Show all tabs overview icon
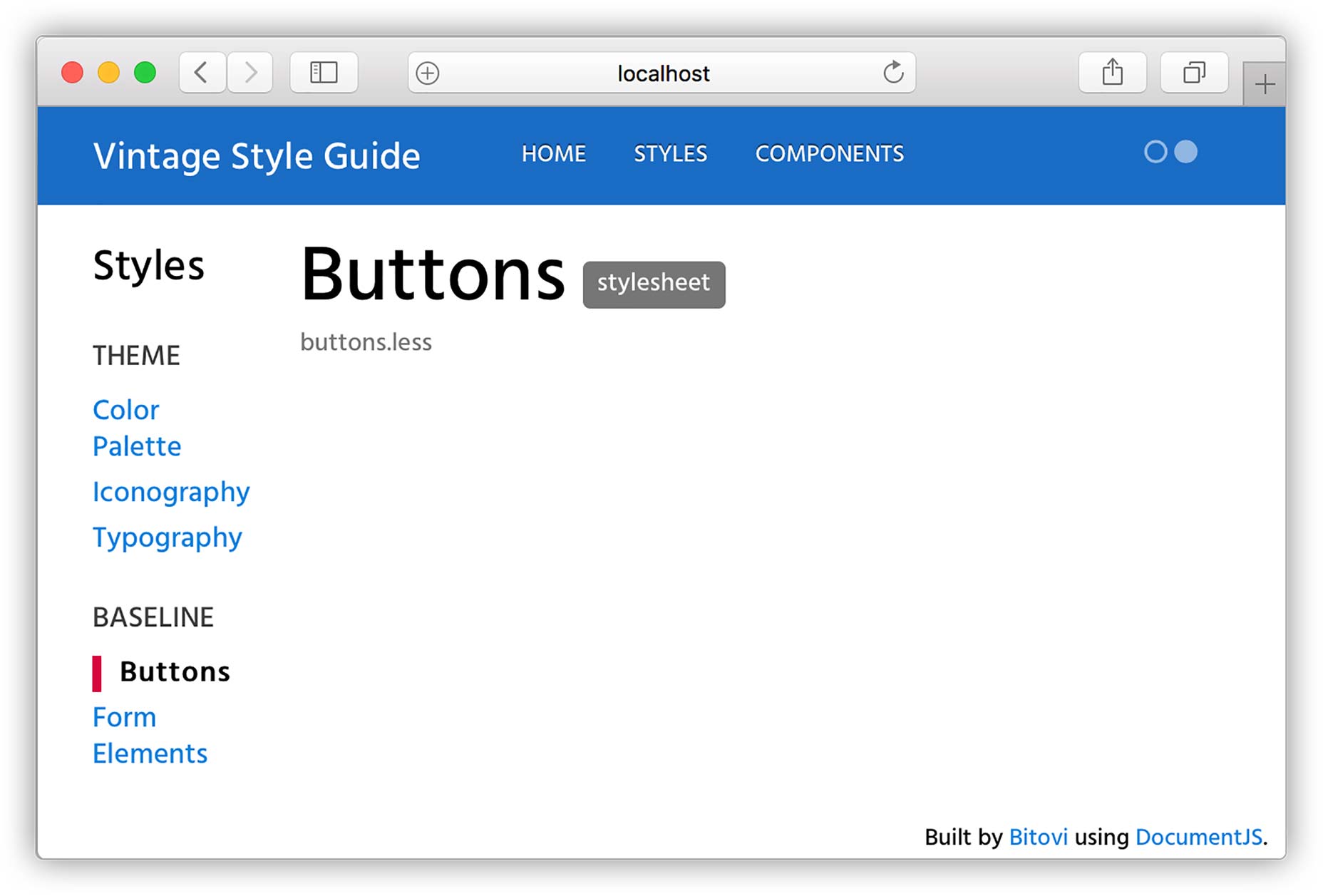This screenshot has height=896, width=1323. (1194, 73)
